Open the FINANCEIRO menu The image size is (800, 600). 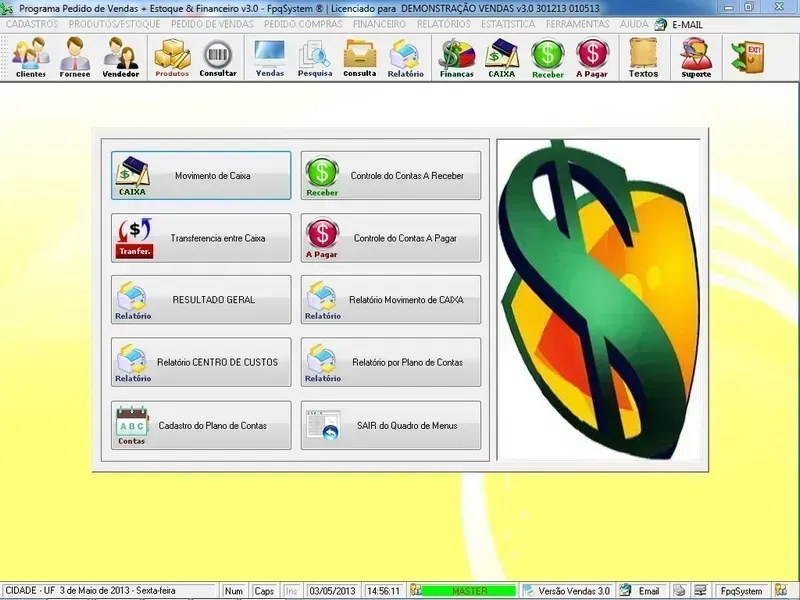pyautogui.click(x=379, y=23)
